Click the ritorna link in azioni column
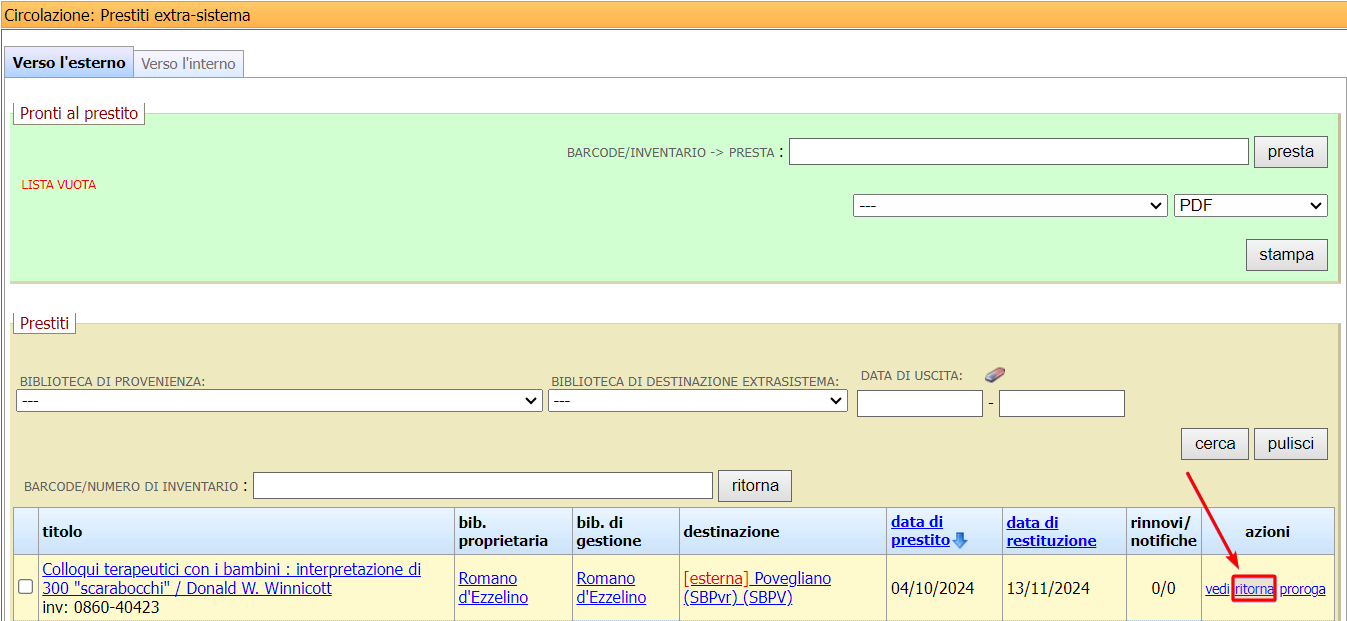 (1254, 589)
